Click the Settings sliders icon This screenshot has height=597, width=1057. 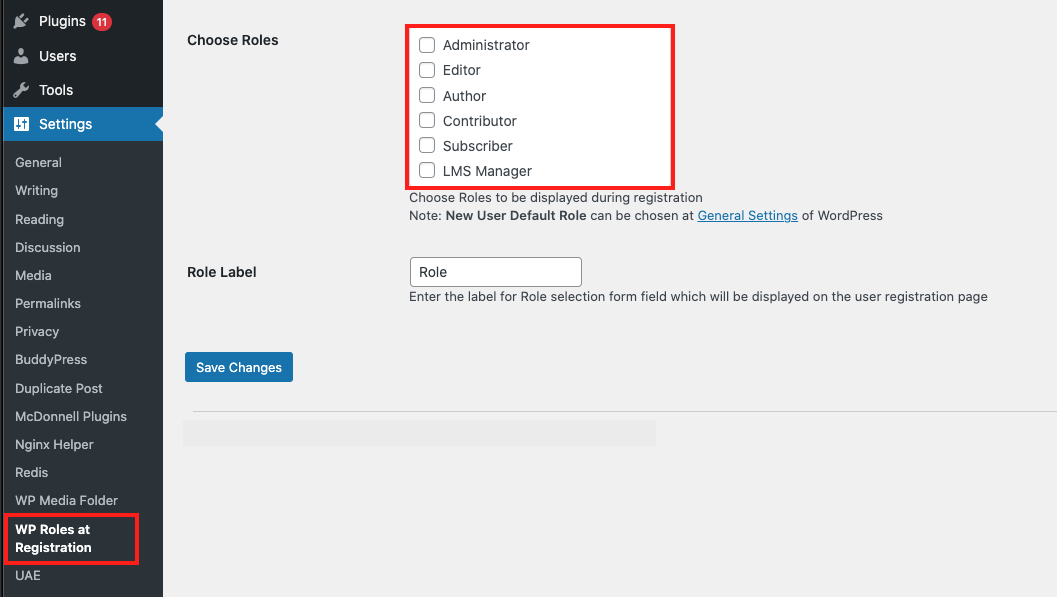click(21, 124)
